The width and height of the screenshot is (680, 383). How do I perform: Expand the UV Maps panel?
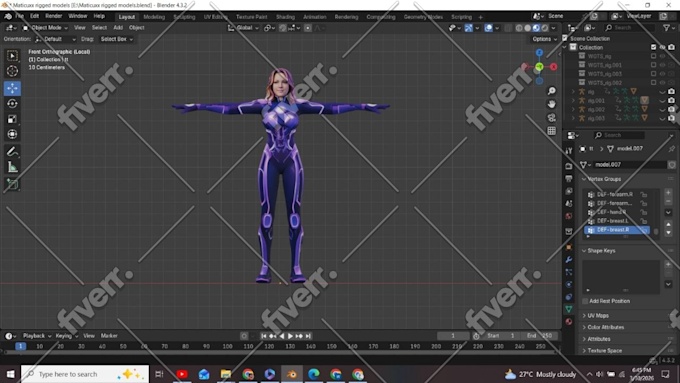point(584,316)
